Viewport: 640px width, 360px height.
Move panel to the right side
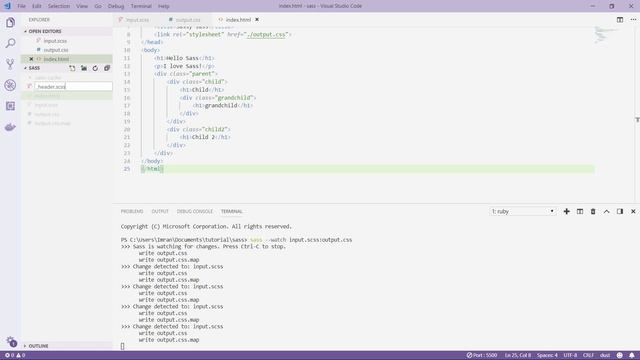[620, 211]
